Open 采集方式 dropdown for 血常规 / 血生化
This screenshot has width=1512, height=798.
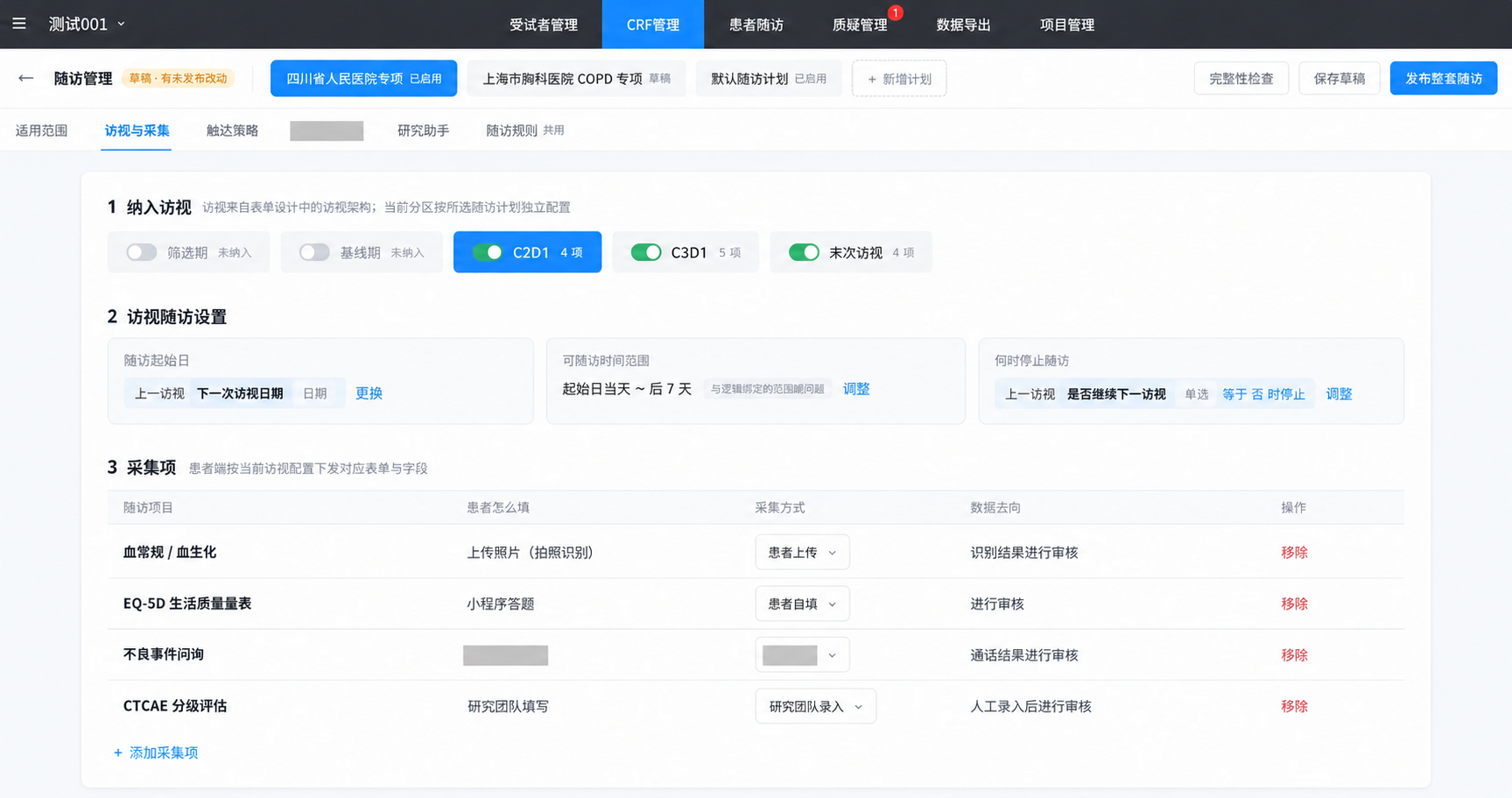pyautogui.click(x=802, y=553)
